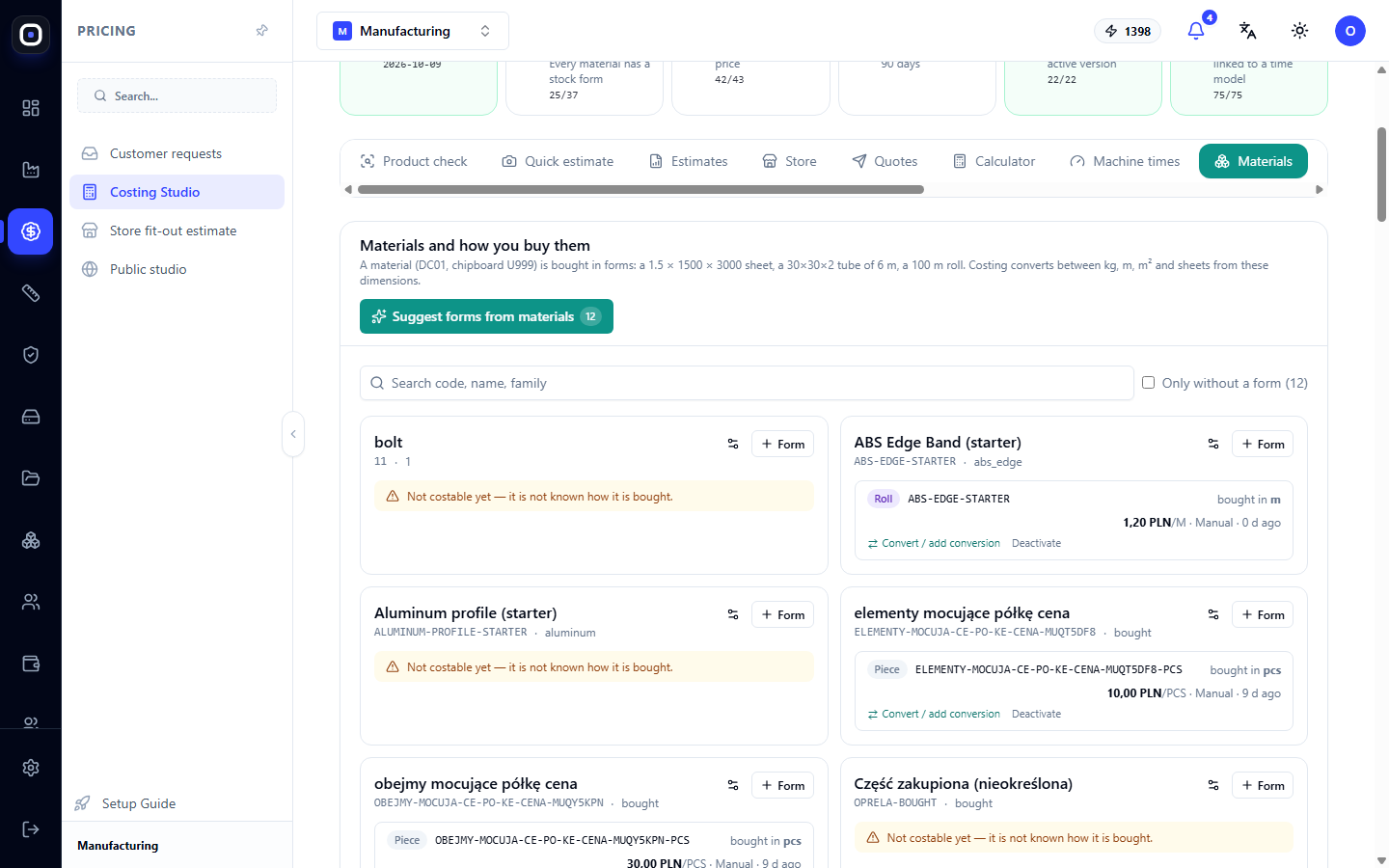The height and width of the screenshot is (868, 1389).
Task: Open the Machine times tab
Action: tap(1125, 161)
